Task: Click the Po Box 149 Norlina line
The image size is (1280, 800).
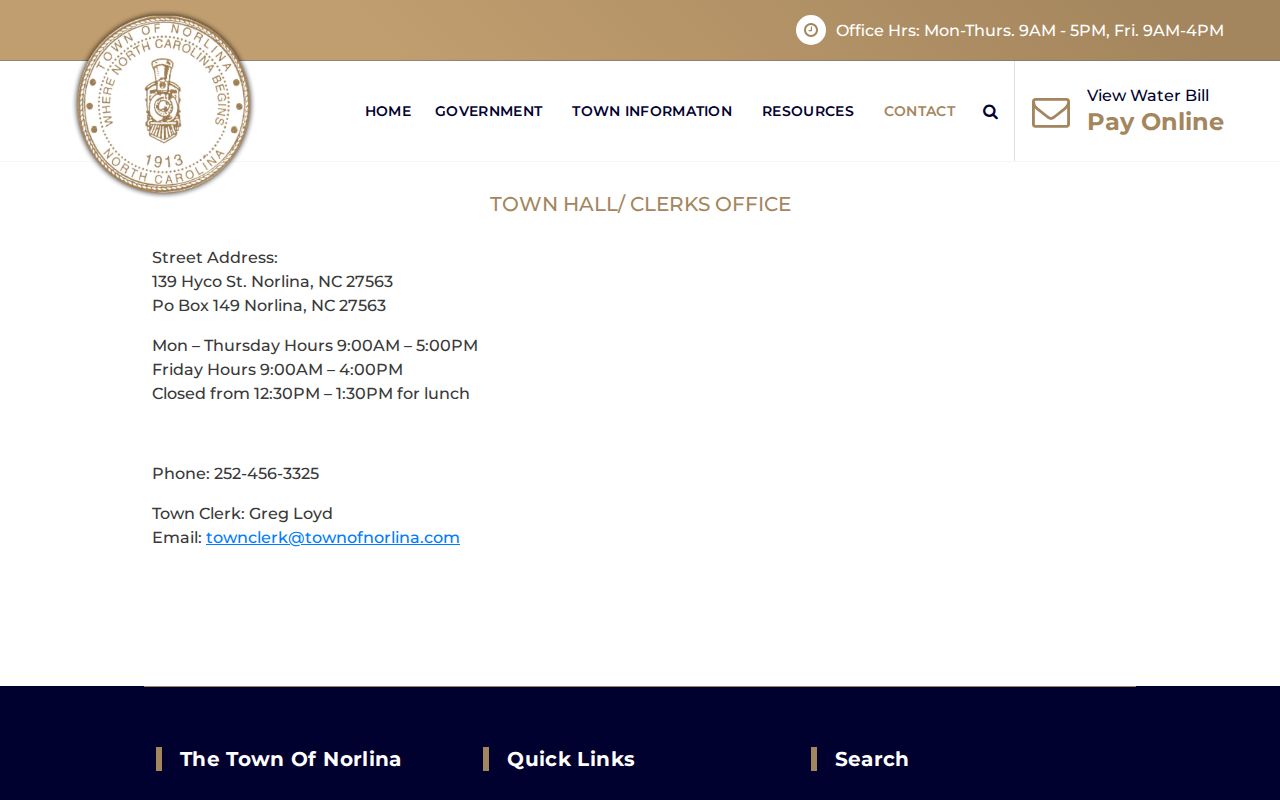Action: 269,305
